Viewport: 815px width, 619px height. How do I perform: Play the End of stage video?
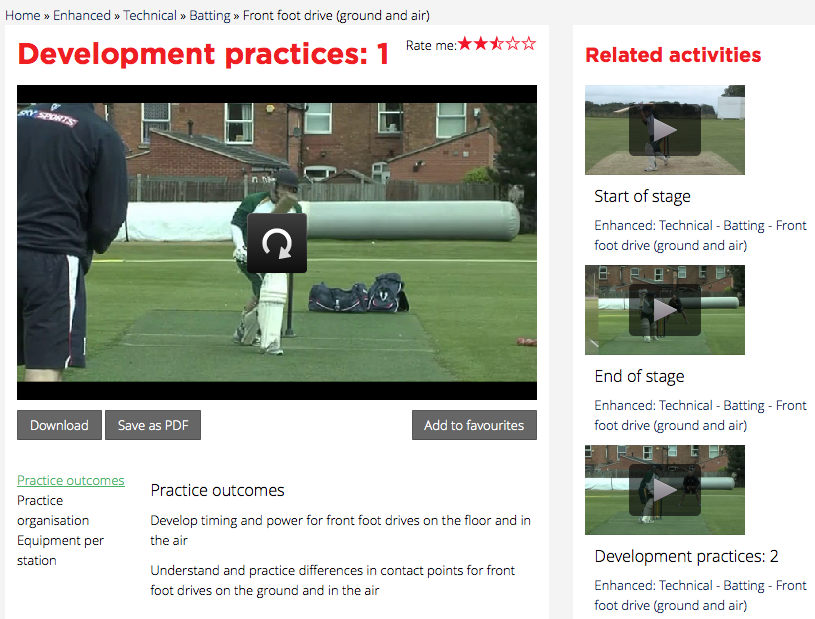tap(665, 310)
